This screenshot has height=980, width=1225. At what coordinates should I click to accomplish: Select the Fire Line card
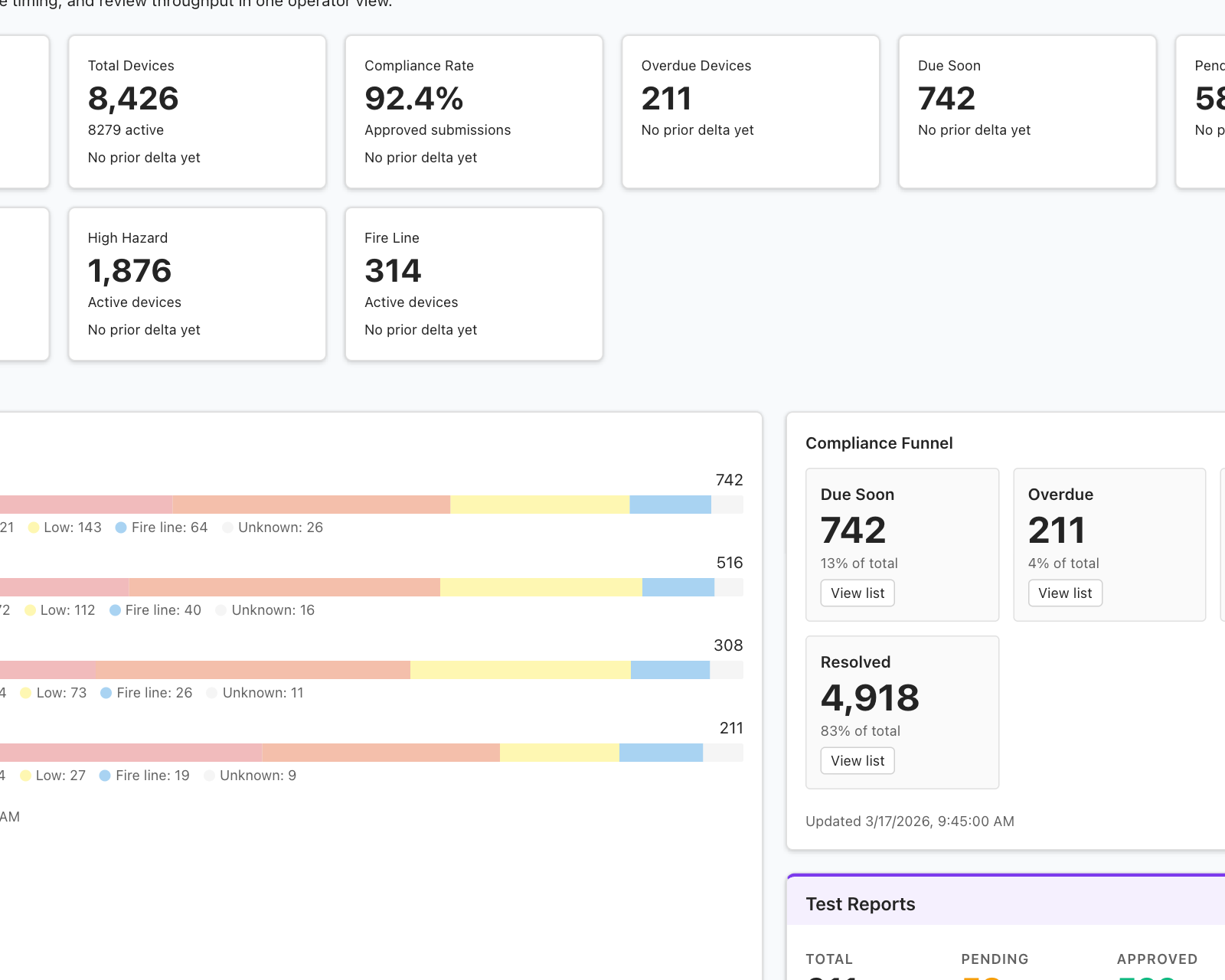coord(474,284)
